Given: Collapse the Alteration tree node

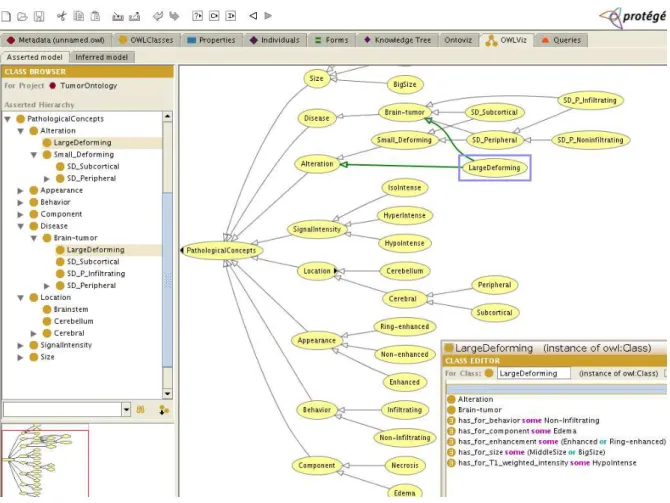Looking at the screenshot, I should coord(21,131).
